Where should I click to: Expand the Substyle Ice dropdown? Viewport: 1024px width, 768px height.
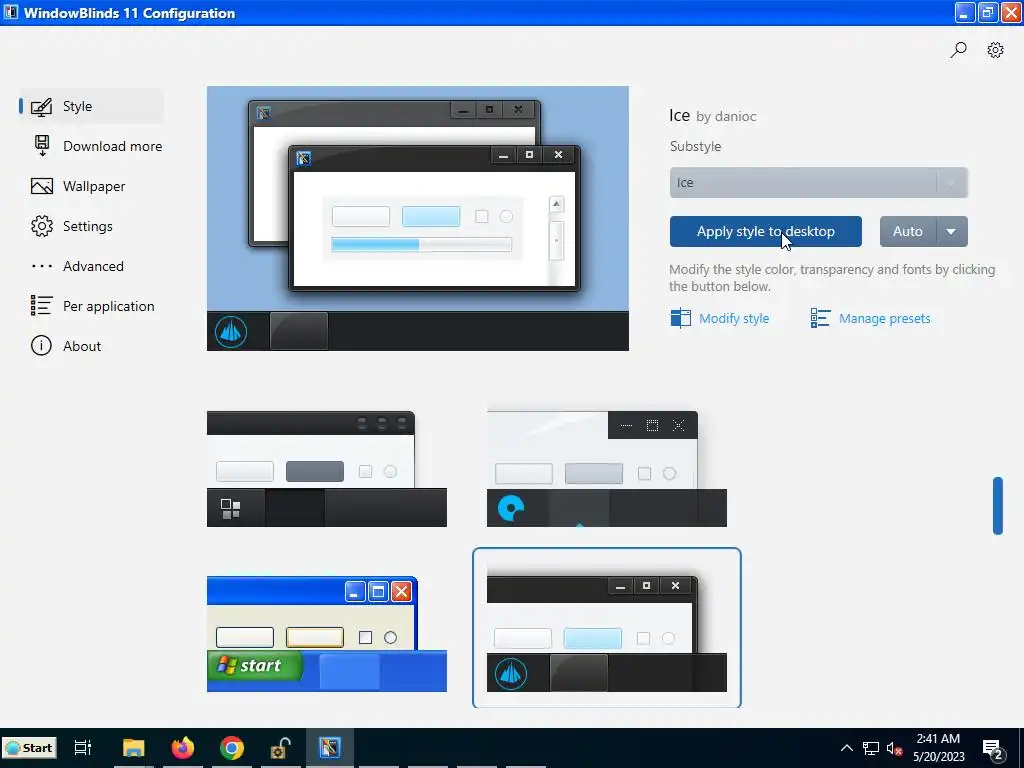point(818,183)
